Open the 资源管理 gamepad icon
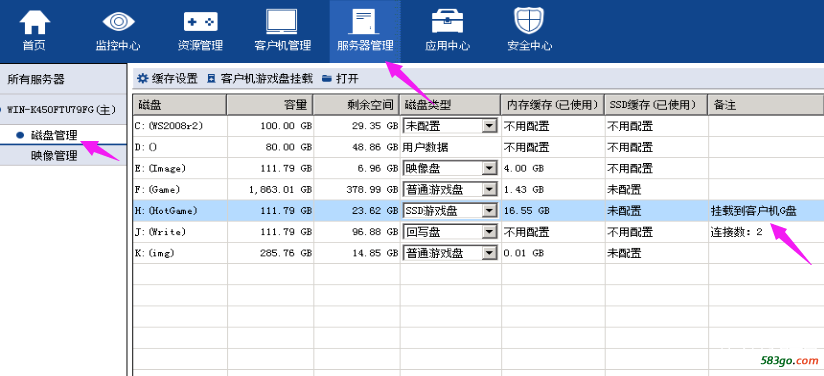The width and height of the screenshot is (824, 376). tap(200, 22)
